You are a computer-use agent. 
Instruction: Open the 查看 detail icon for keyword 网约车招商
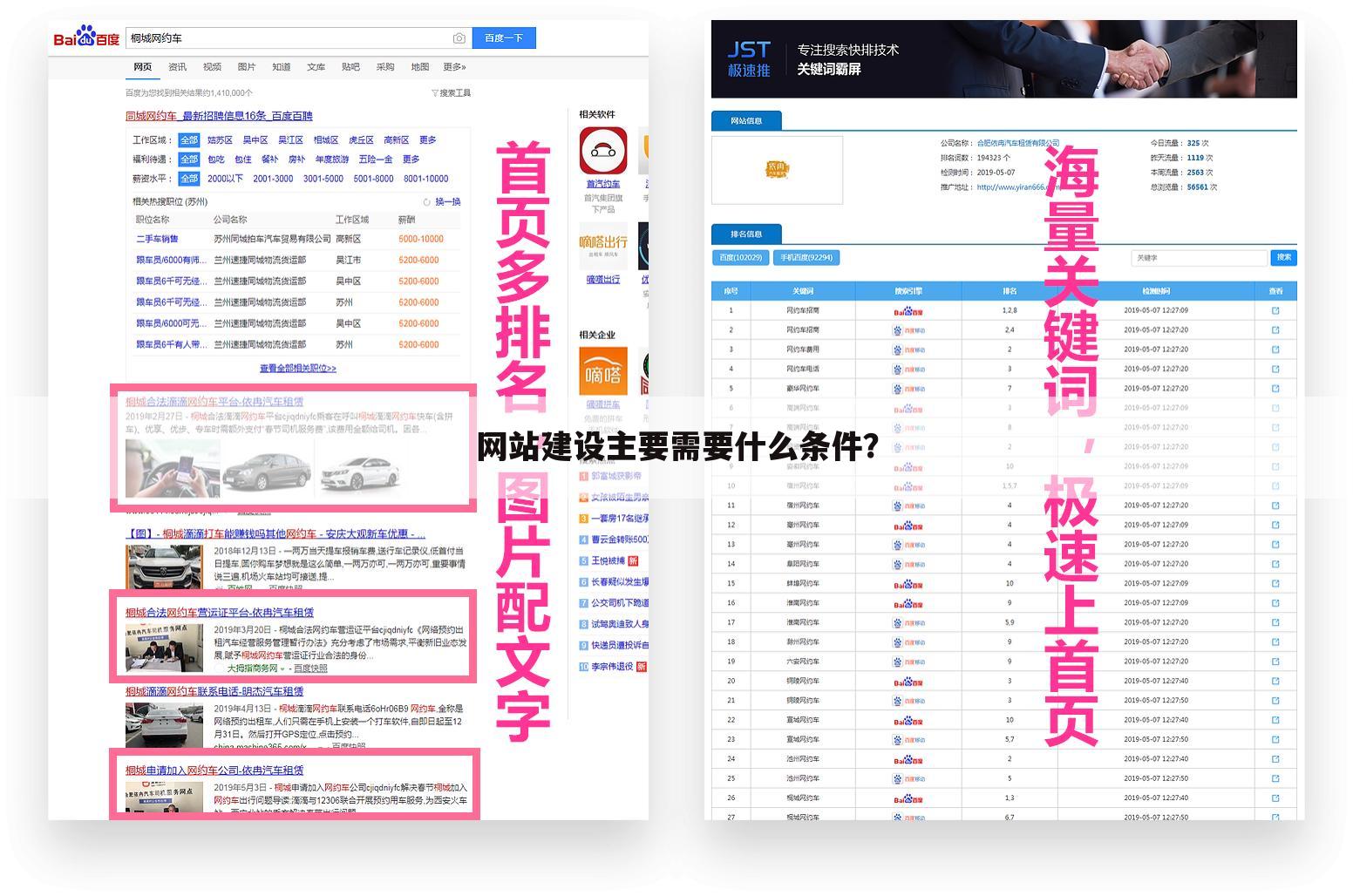point(1275,311)
